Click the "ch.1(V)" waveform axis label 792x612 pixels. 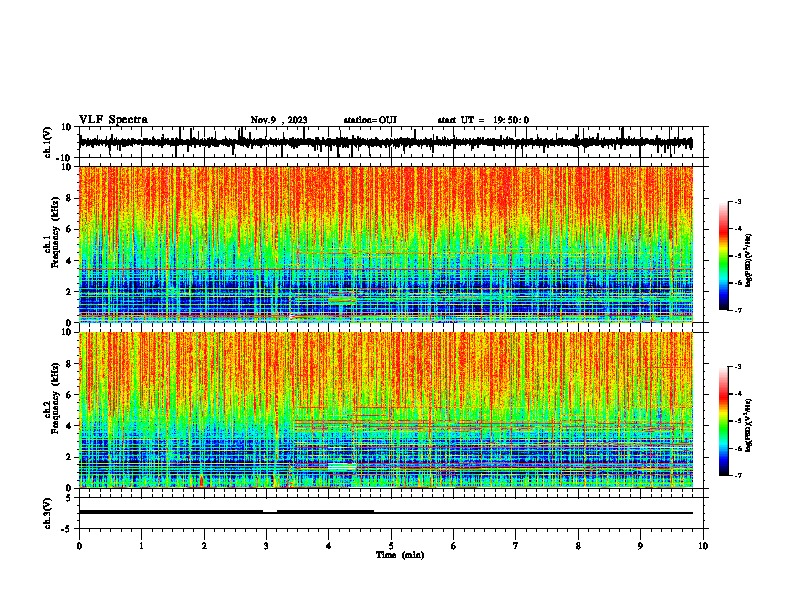tap(48, 142)
